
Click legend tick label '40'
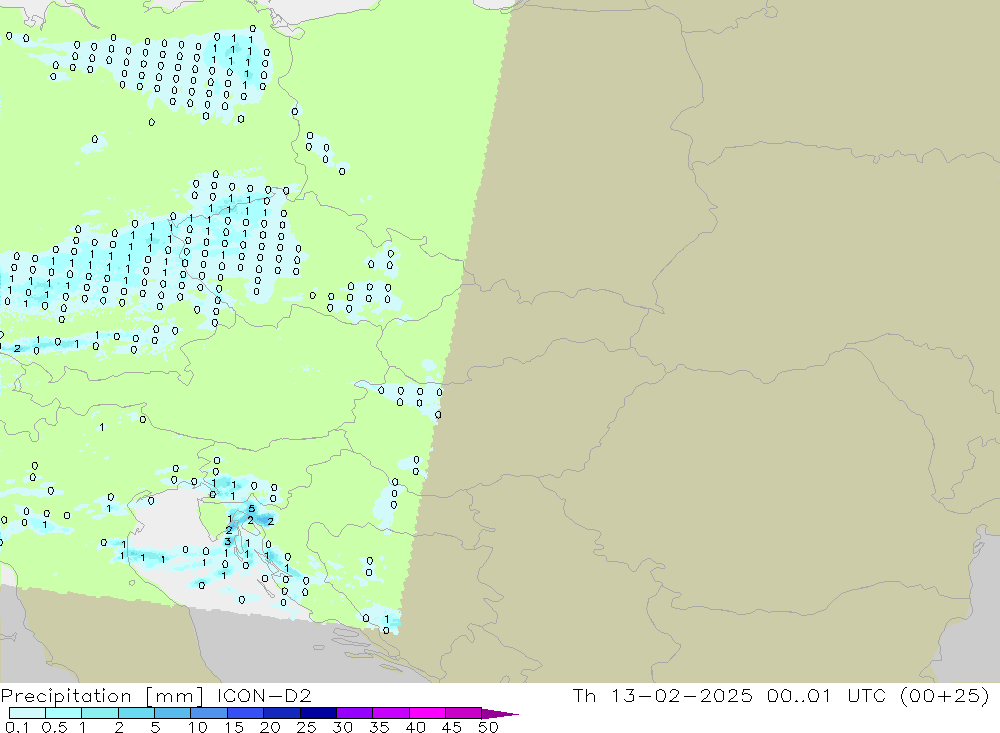[x=415, y=727]
